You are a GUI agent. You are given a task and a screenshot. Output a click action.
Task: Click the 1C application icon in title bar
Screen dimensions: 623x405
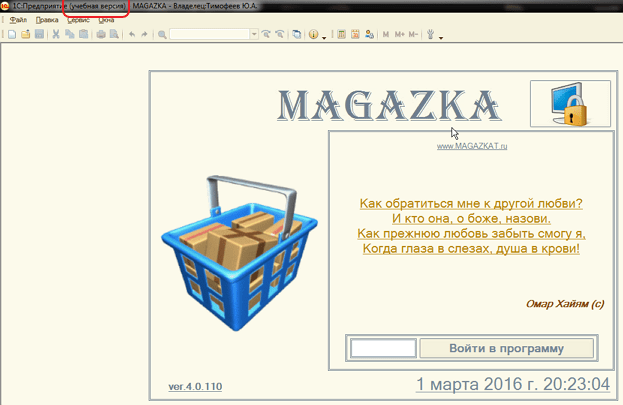pyautogui.click(x=4, y=6)
